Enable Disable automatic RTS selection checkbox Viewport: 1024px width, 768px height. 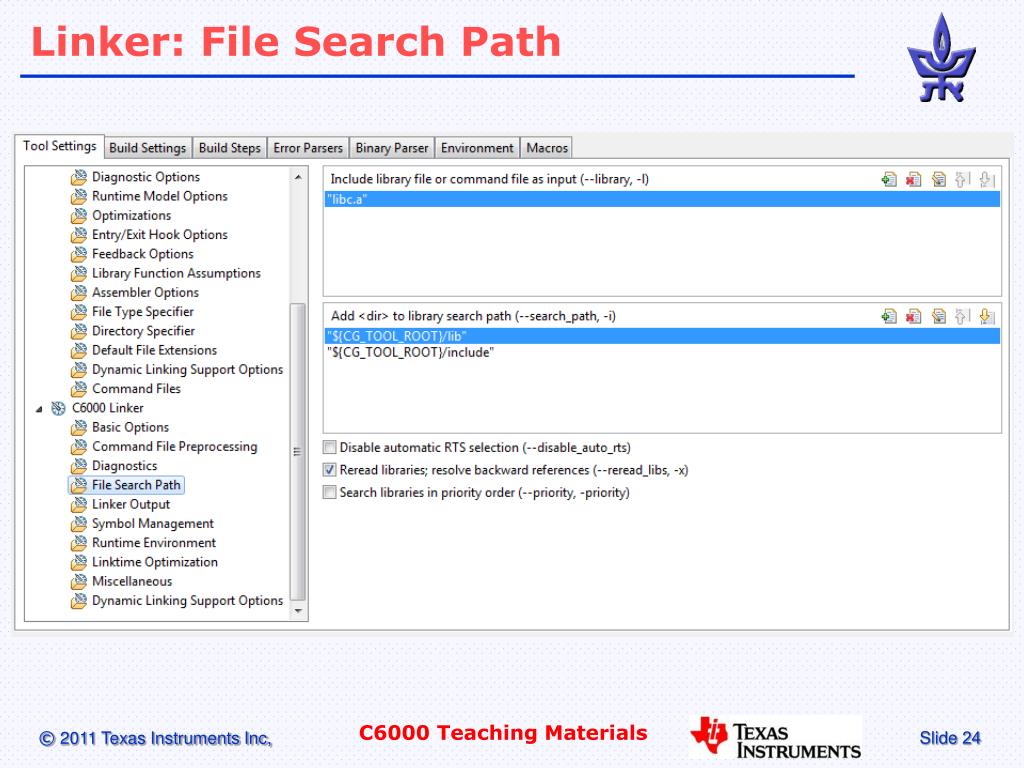(x=330, y=447)
